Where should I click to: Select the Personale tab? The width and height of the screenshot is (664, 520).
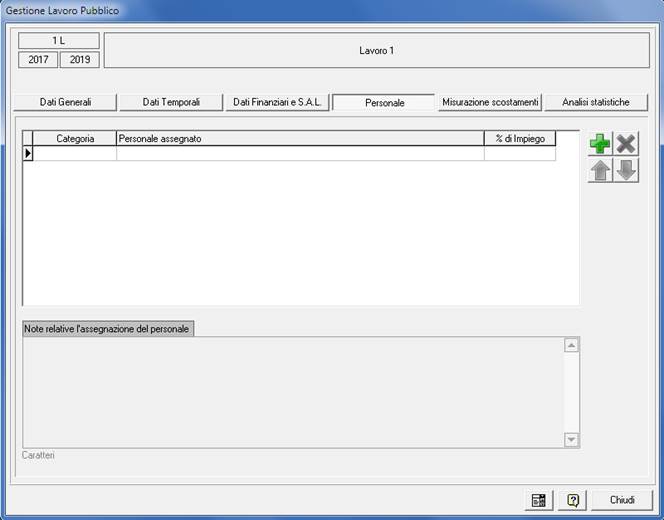tap(384, 103)
